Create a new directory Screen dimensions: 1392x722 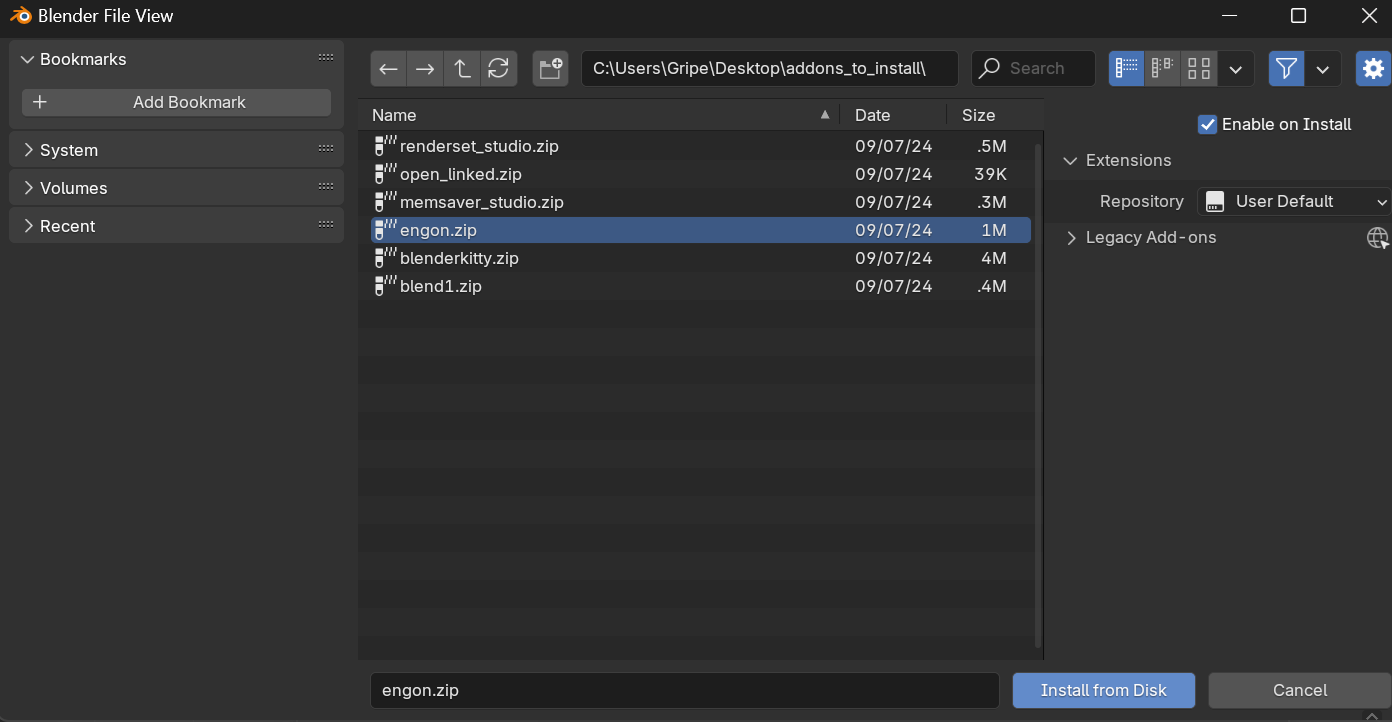click(549, 68)
